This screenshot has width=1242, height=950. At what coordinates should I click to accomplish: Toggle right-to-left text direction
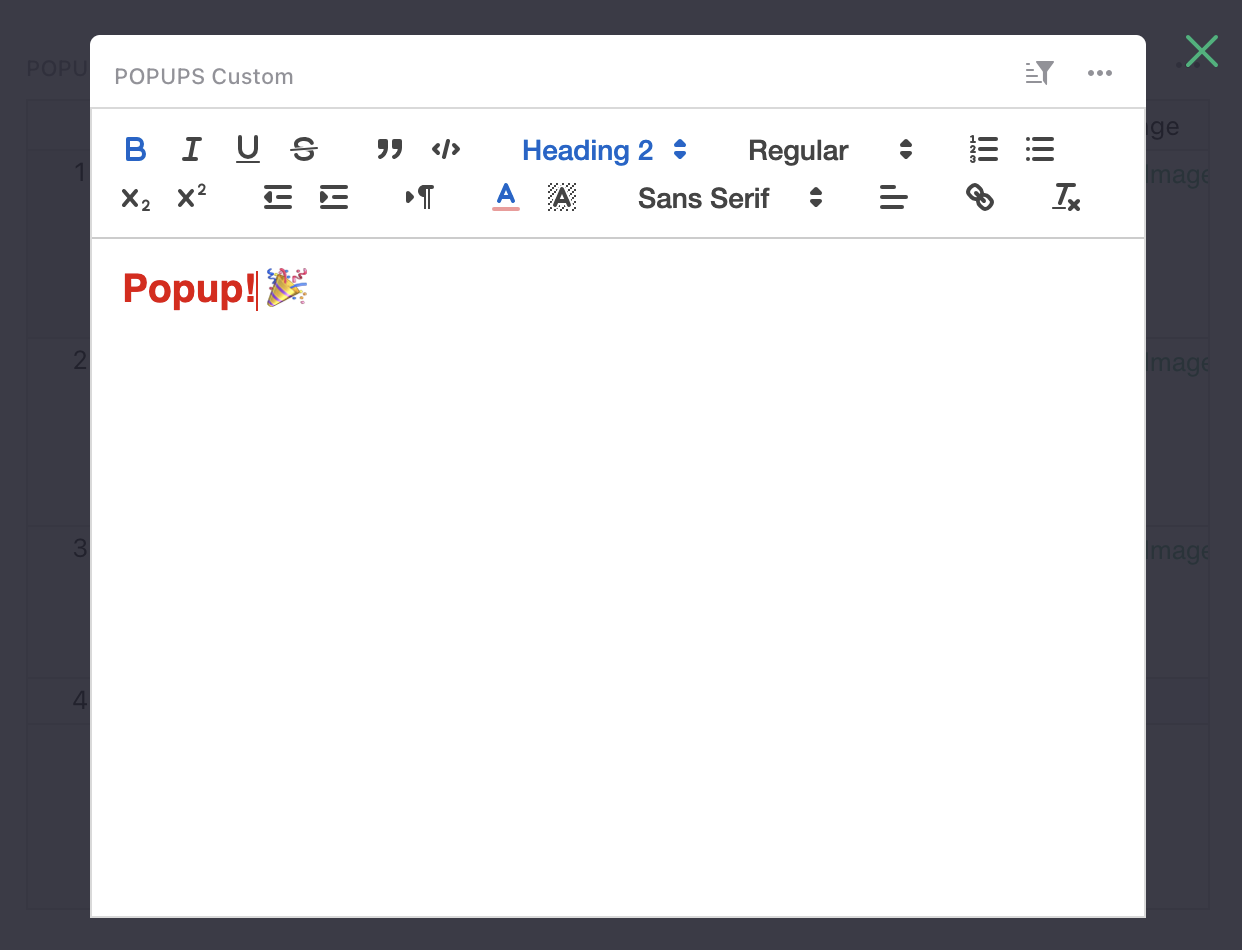[419, 197]
